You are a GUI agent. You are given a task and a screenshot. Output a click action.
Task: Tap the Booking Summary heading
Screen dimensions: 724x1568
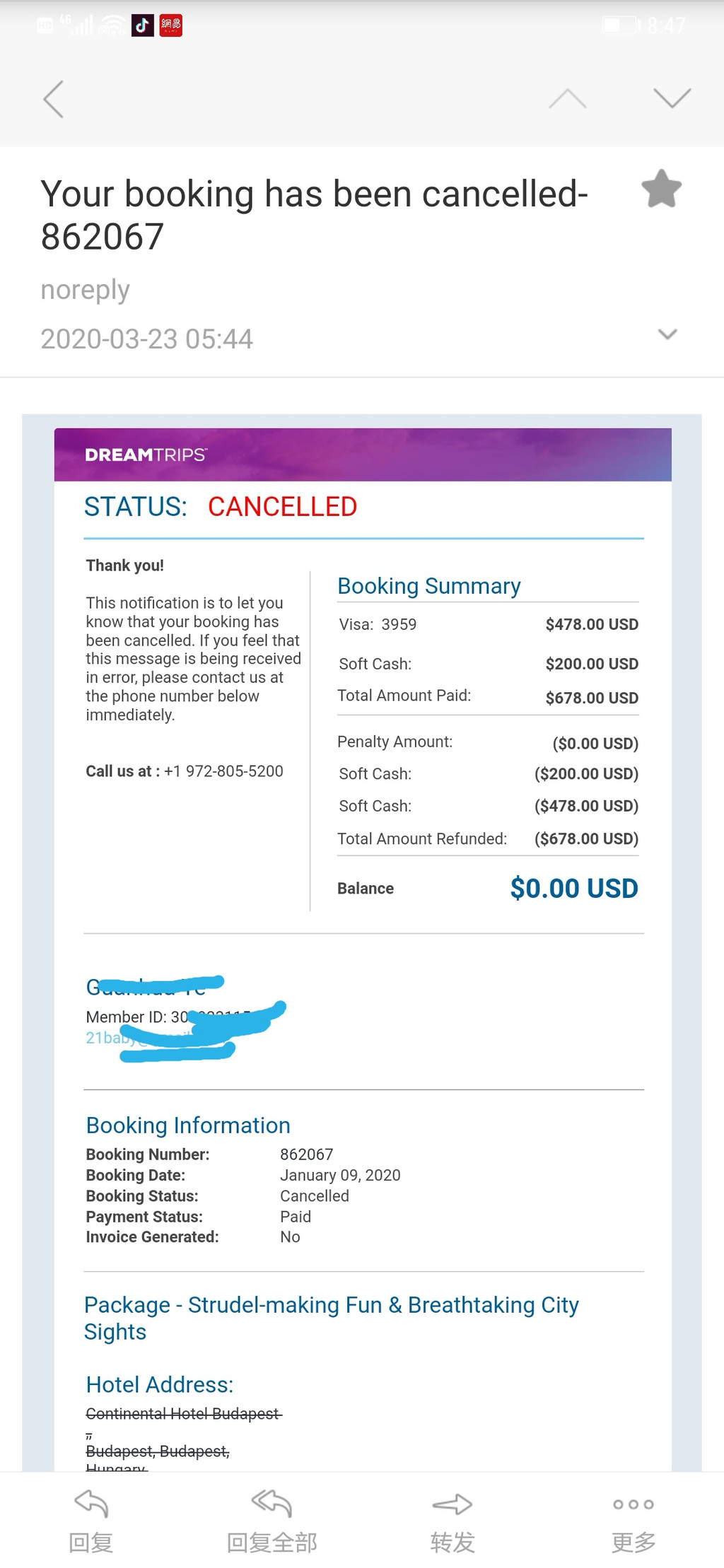[429, 586]
